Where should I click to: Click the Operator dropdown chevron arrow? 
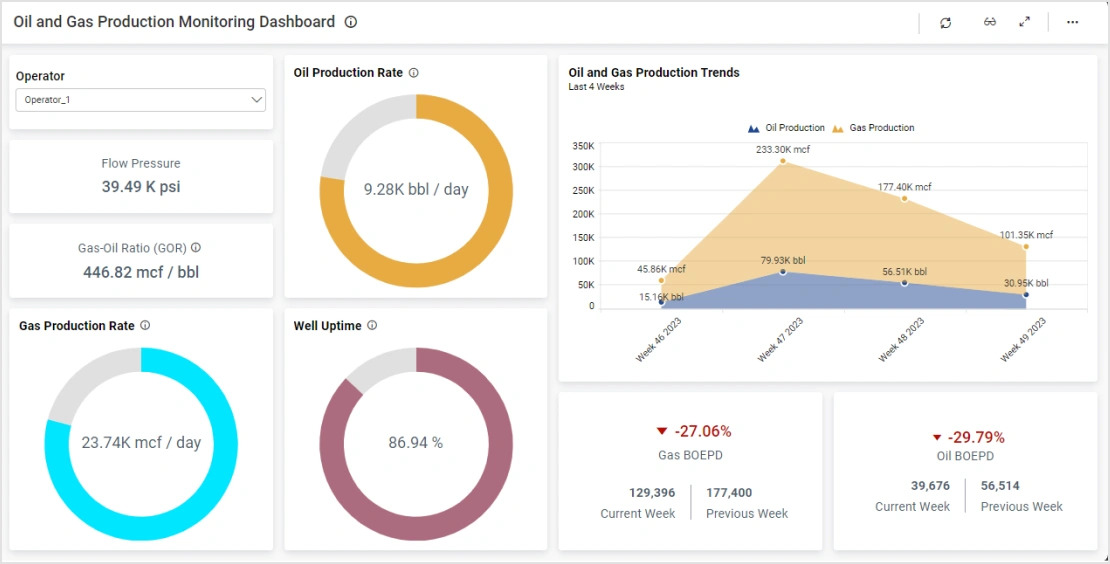point(256,100)
